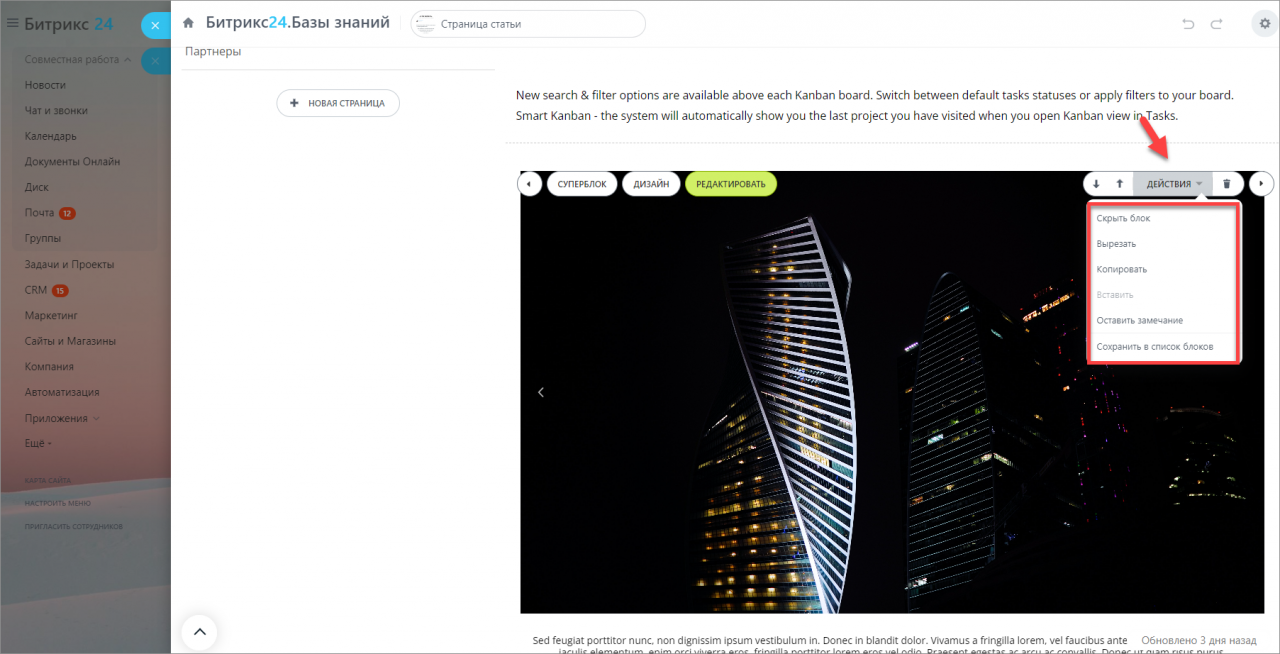Click the undo arrow icon

[1188, 24]
